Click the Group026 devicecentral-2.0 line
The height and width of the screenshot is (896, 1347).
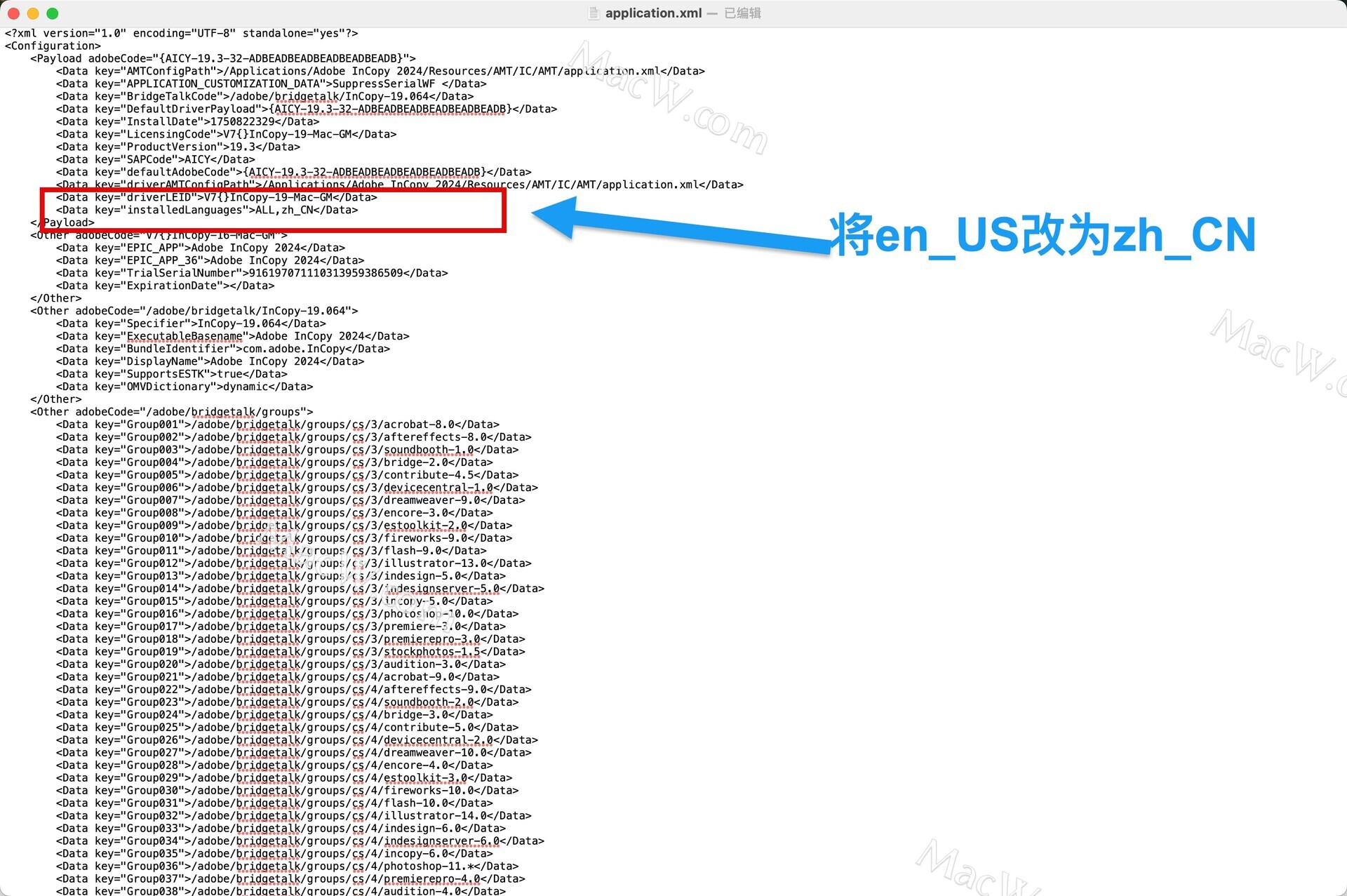tap(297, 740)
